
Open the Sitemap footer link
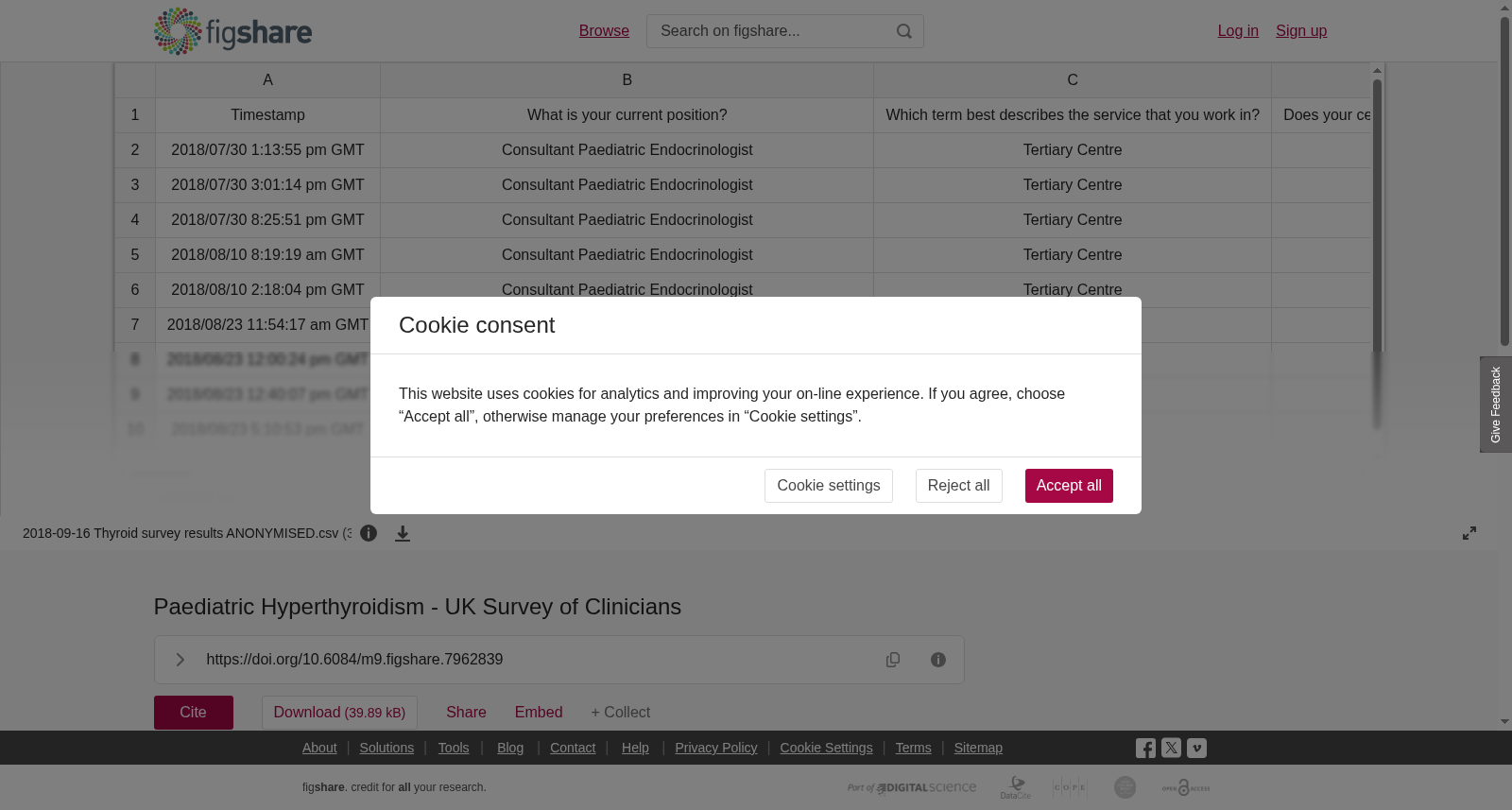click(978, 748)
